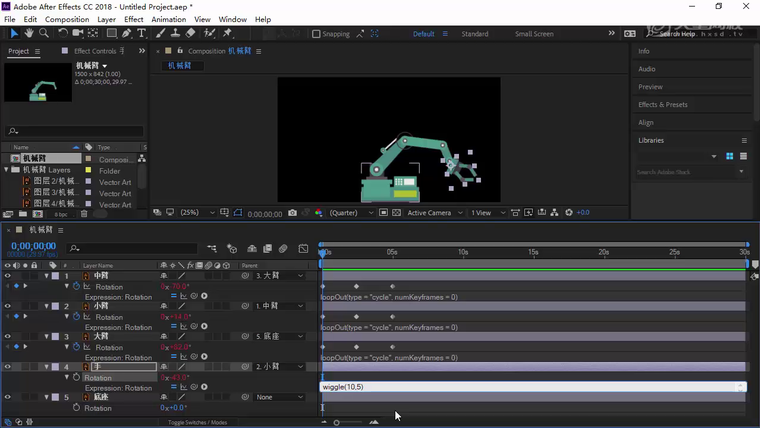Select the Eraser tool
The width and height of the screenshot is (760, 428).
[190, 33]
